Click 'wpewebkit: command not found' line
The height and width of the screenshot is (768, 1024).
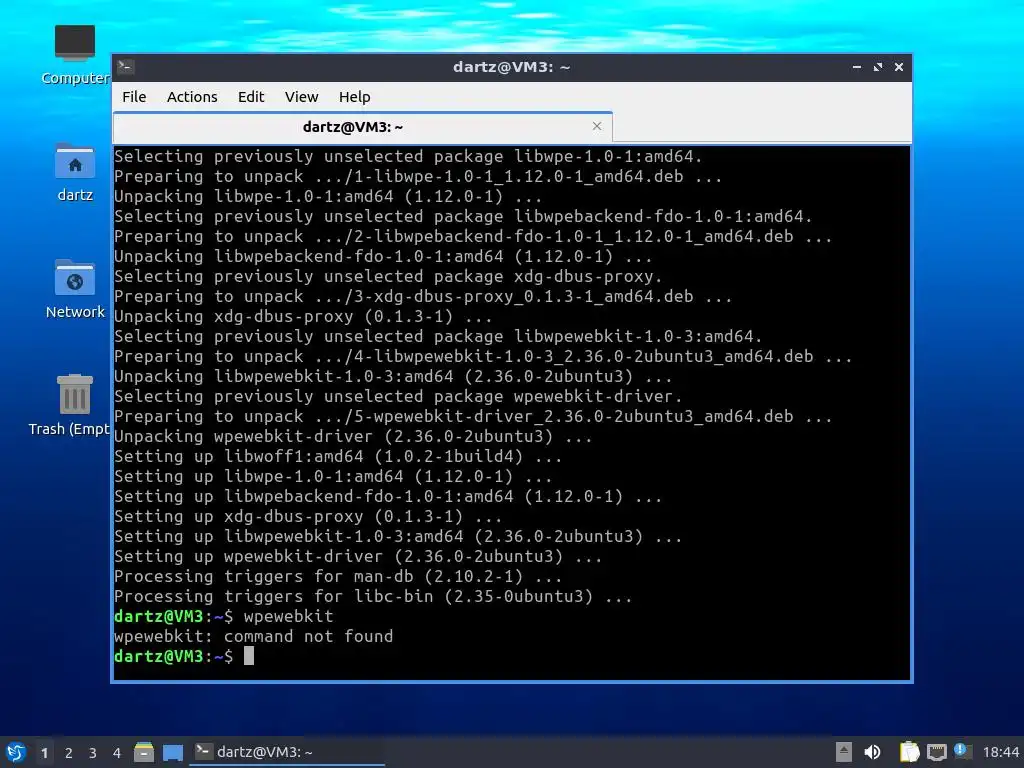click(253, 636)
